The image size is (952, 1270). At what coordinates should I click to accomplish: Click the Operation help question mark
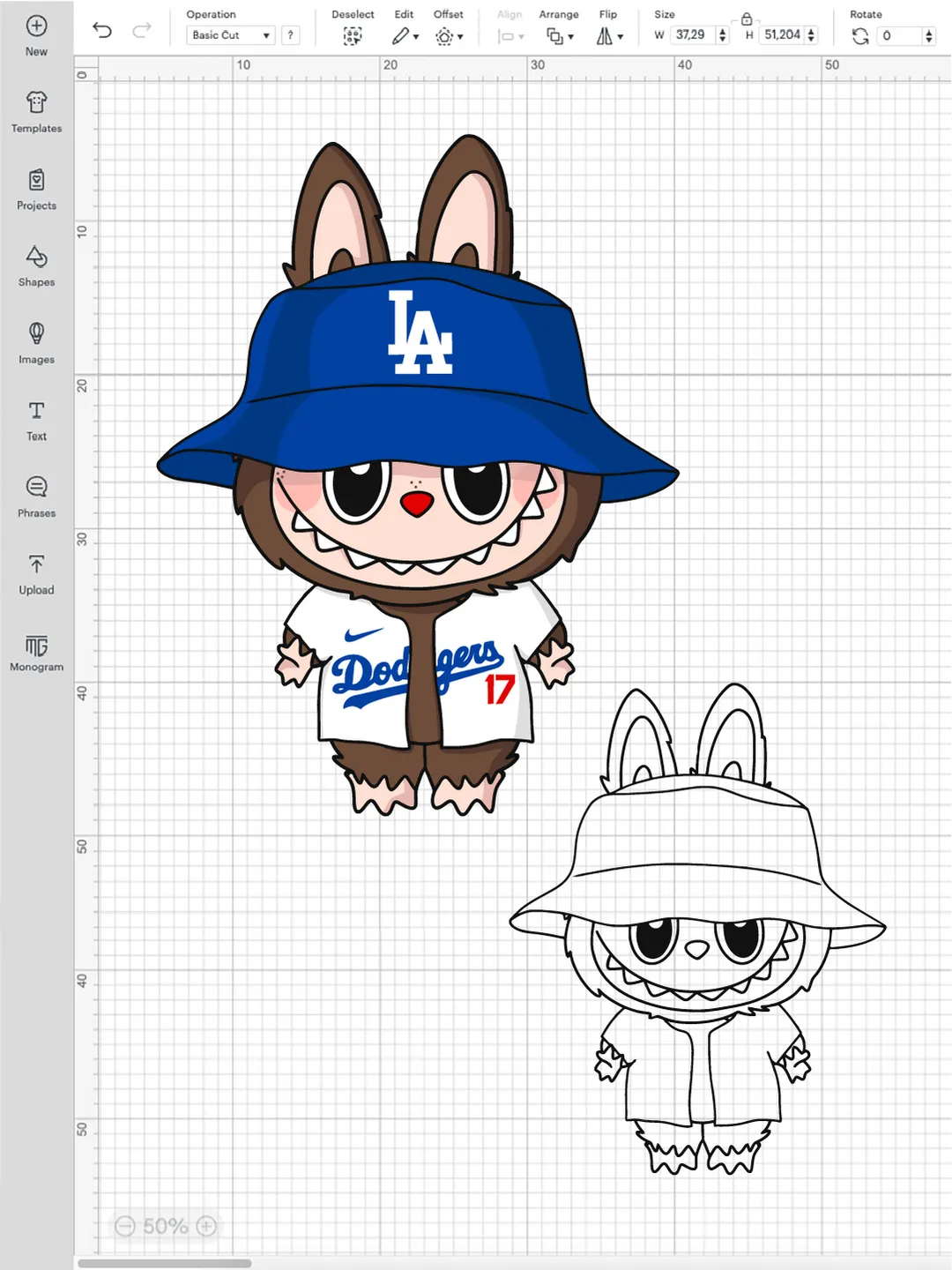[291, 35]
